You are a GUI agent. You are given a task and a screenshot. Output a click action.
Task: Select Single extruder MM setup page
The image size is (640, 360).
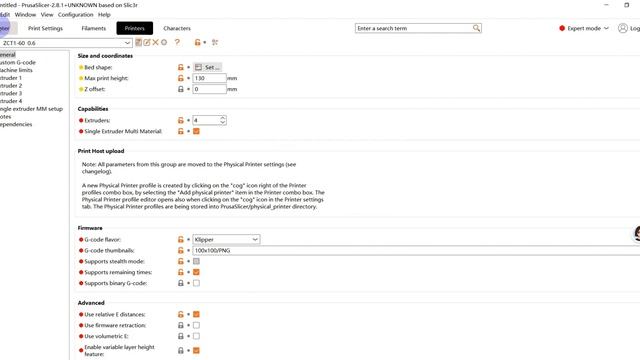pyautogui.click(x=31, y=109)
